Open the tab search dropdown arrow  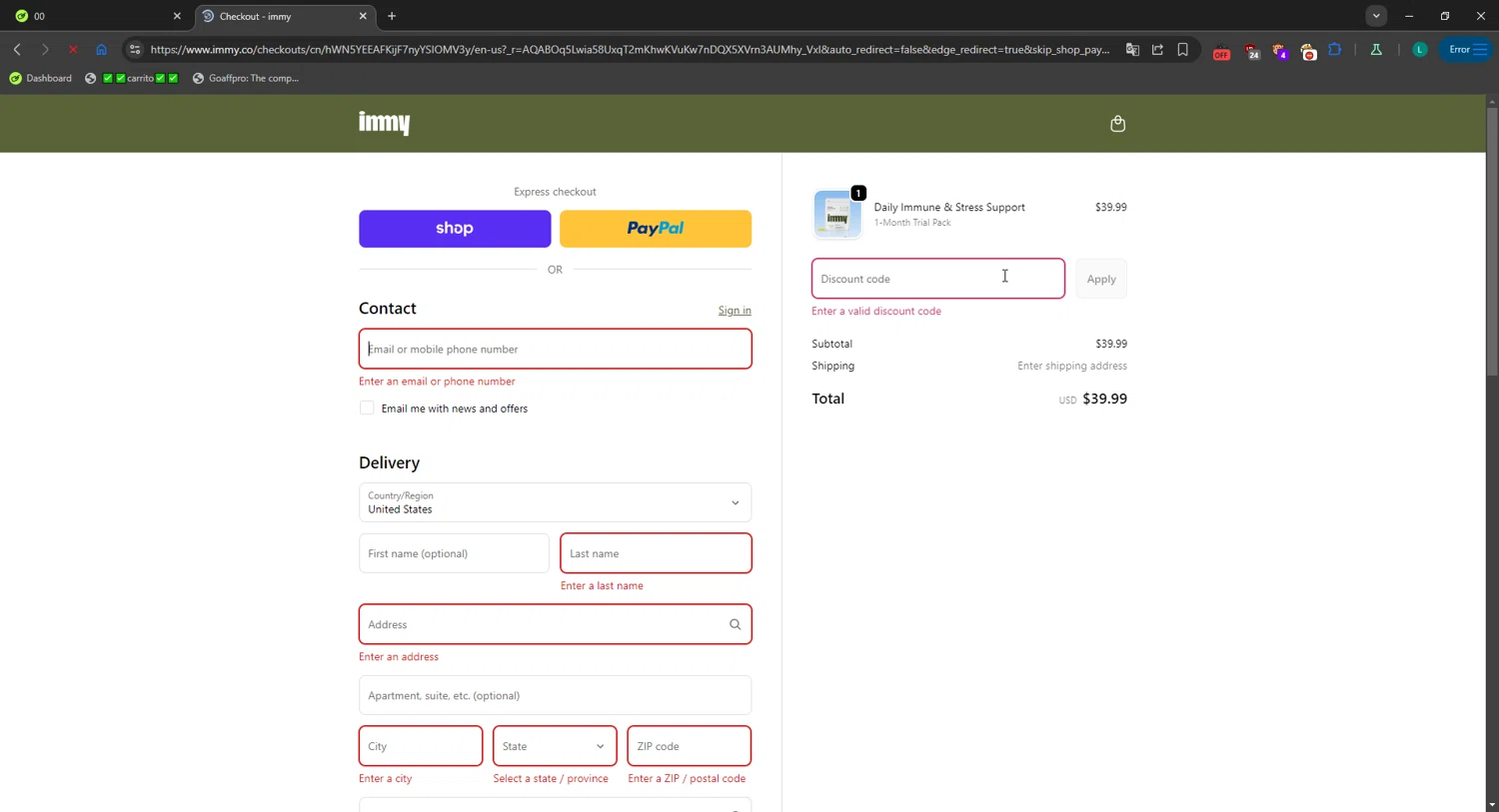tap(1376, 16)
